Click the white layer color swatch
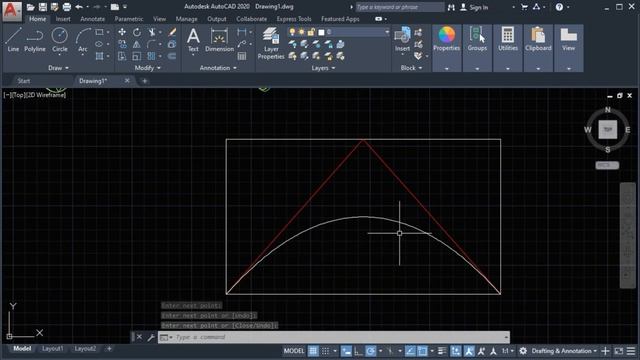Screen dimensions: 640x360 coord(321,32)
